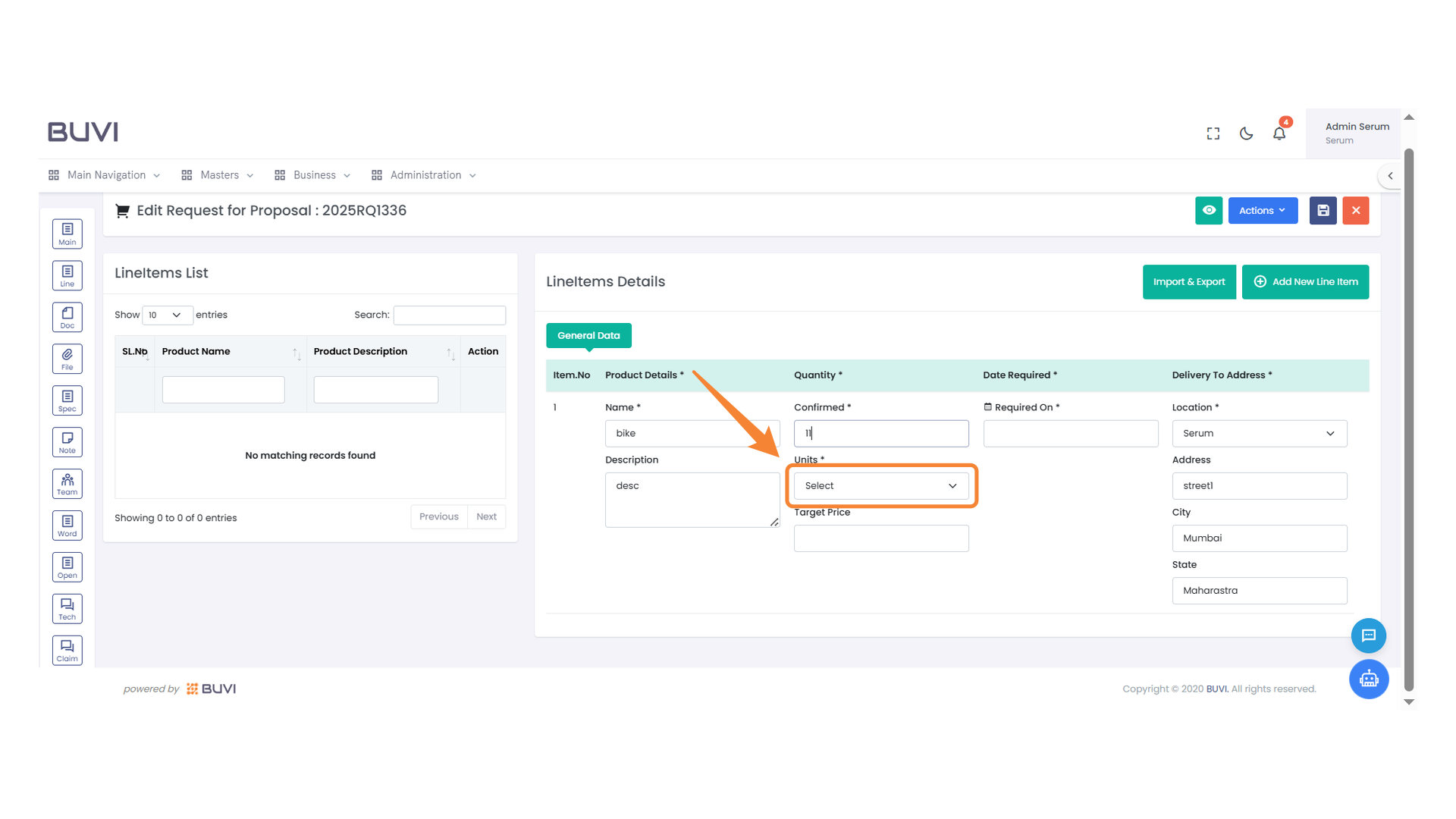Enter fullscreen mode icon
Viewport: 1456px width, 819px height.
click(1213, 133)
